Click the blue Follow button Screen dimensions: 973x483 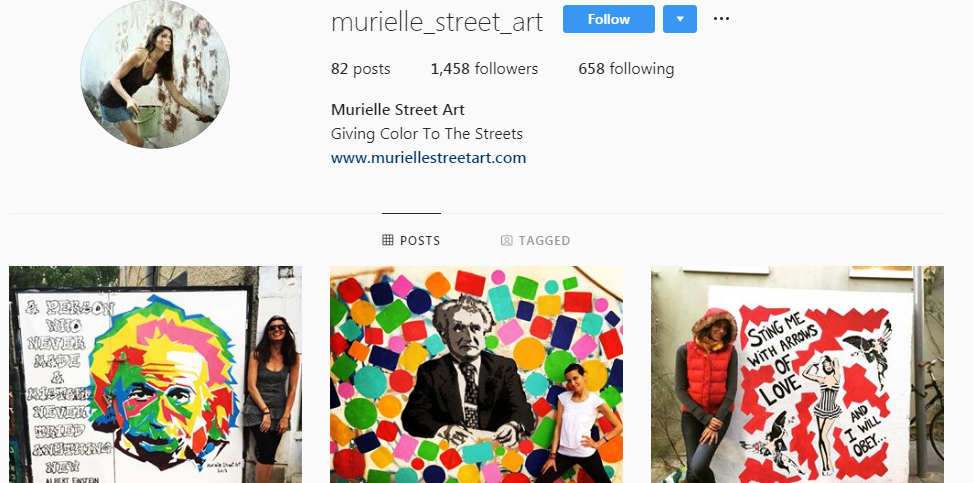click(609, 19)
